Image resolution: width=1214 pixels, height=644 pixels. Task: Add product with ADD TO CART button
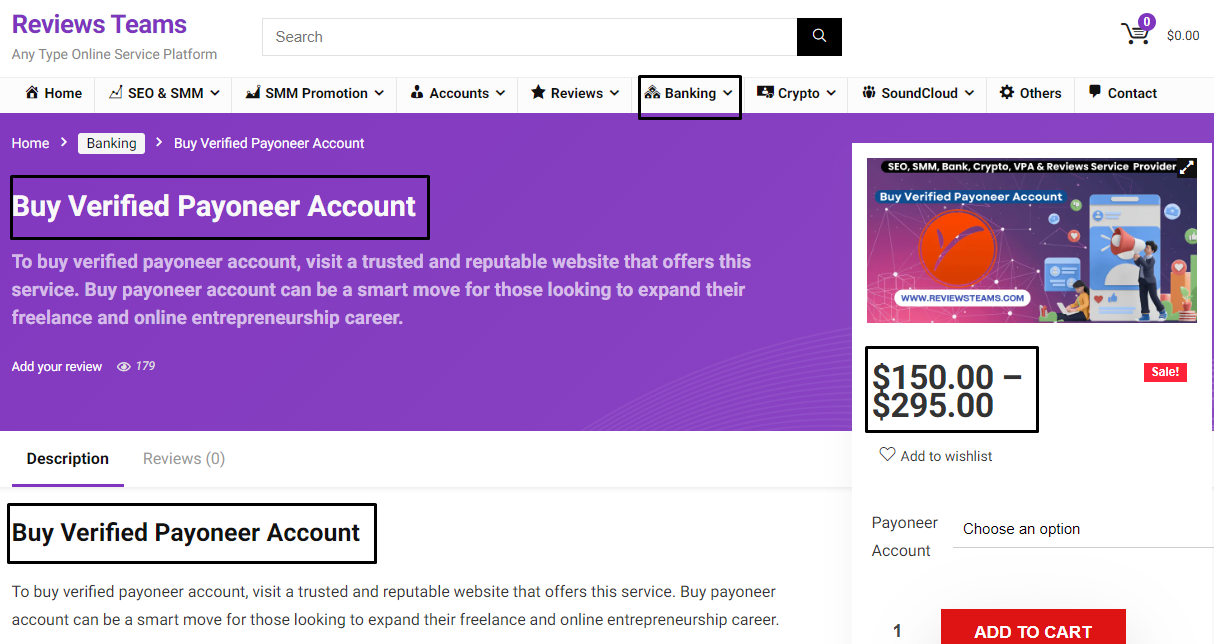(x=1033, y=627)
